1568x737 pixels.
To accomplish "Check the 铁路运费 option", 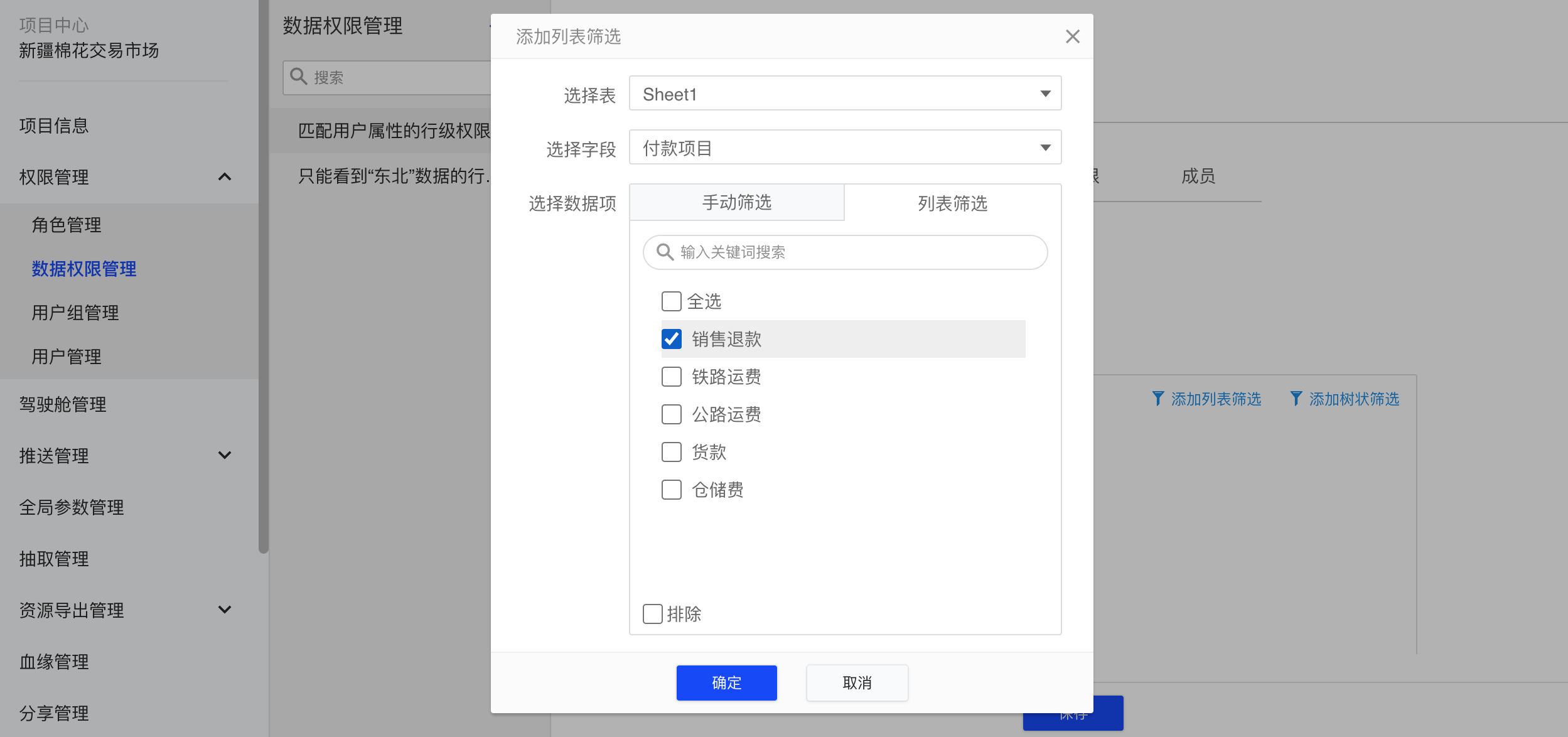I will (x=671, y=377).
